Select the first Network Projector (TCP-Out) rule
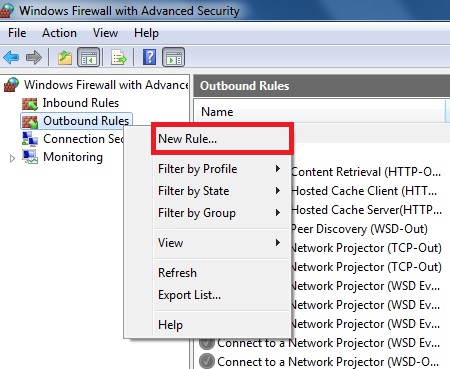The image size is (450, 369). click(366, 248)
